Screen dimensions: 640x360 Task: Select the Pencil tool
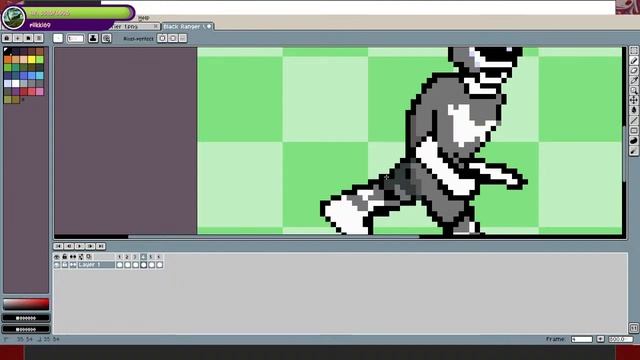pos(633,61)
